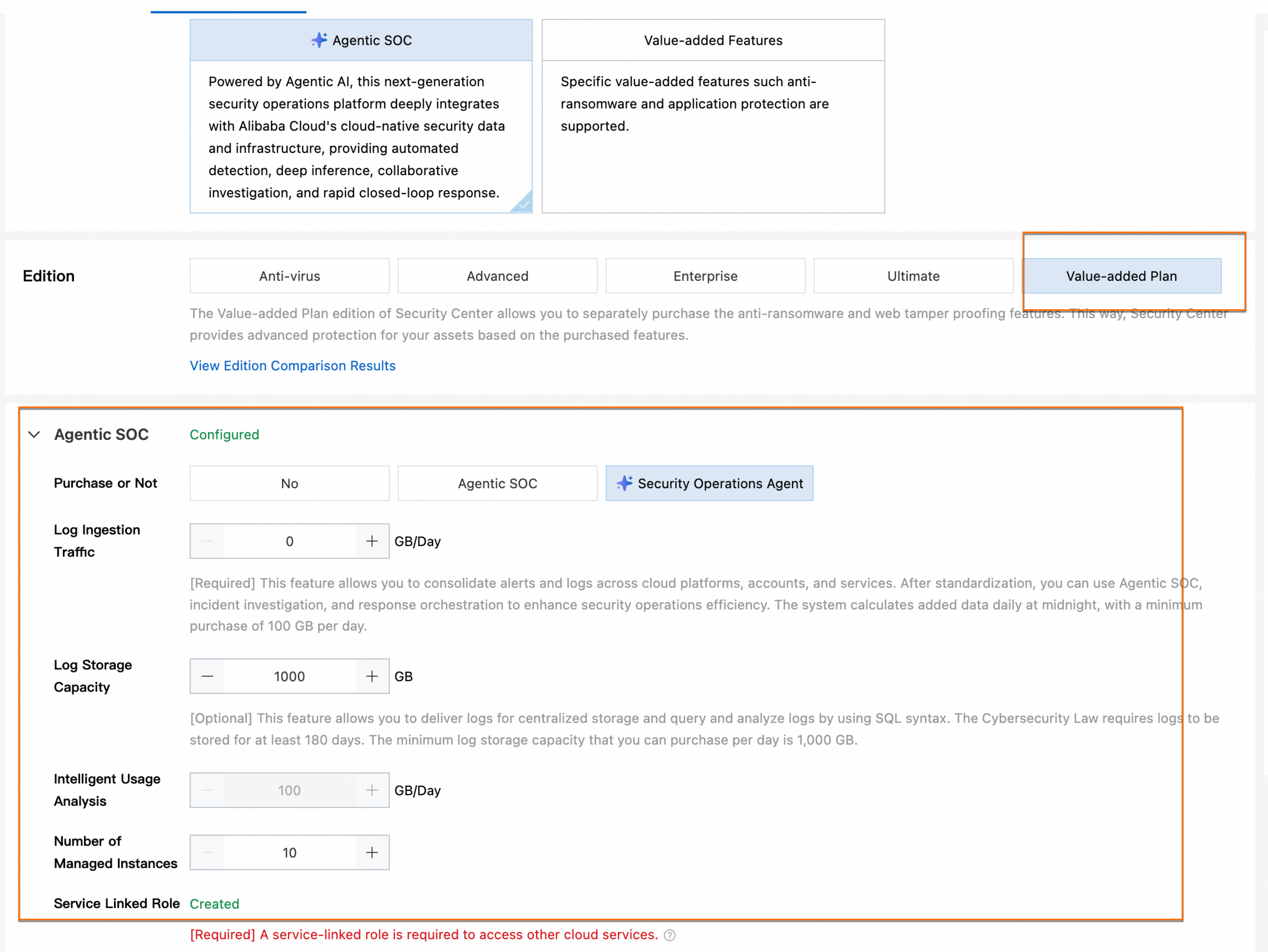
Task: Click minus for Number of Managed Instances
Action: point(207,853)
